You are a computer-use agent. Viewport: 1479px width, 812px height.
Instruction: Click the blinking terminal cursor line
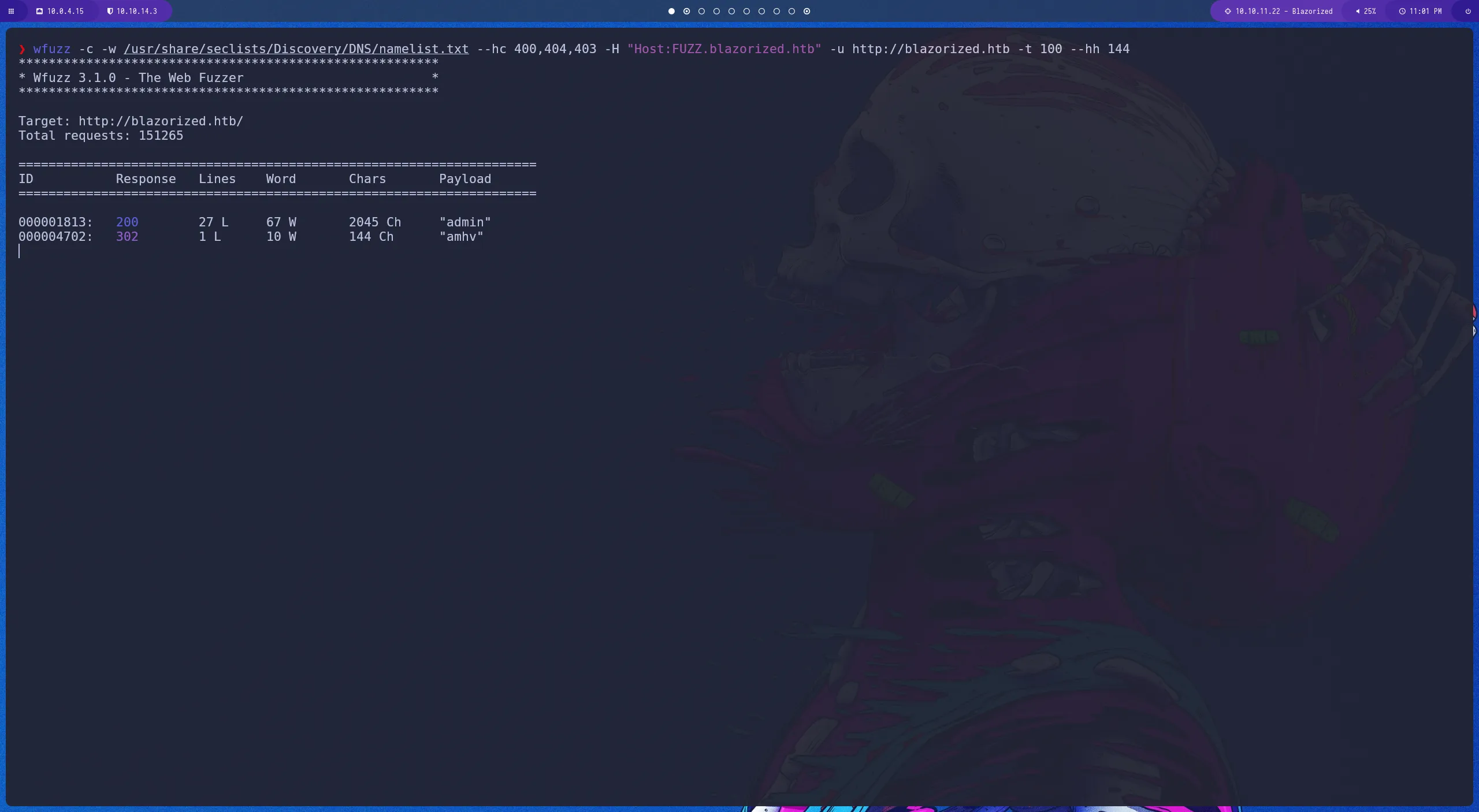tap(20, 251)
